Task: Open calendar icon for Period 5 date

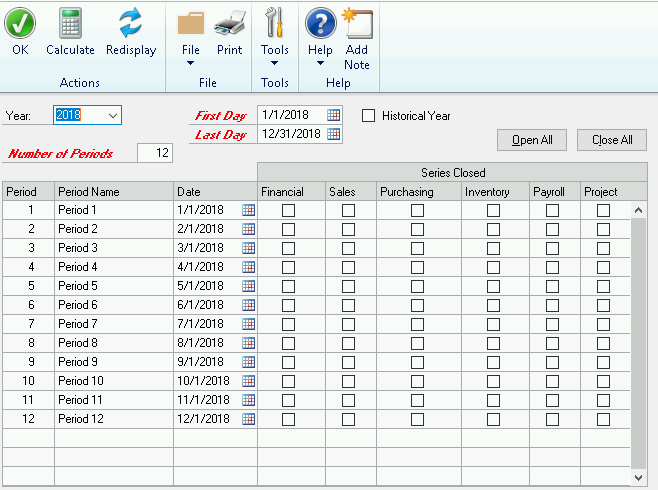Action: [x=248, y=286]
